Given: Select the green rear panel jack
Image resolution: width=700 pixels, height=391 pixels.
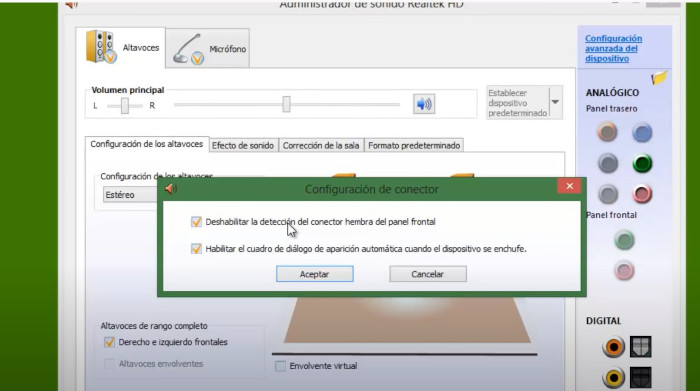Looking at the screenshot, I should (642, 163).
